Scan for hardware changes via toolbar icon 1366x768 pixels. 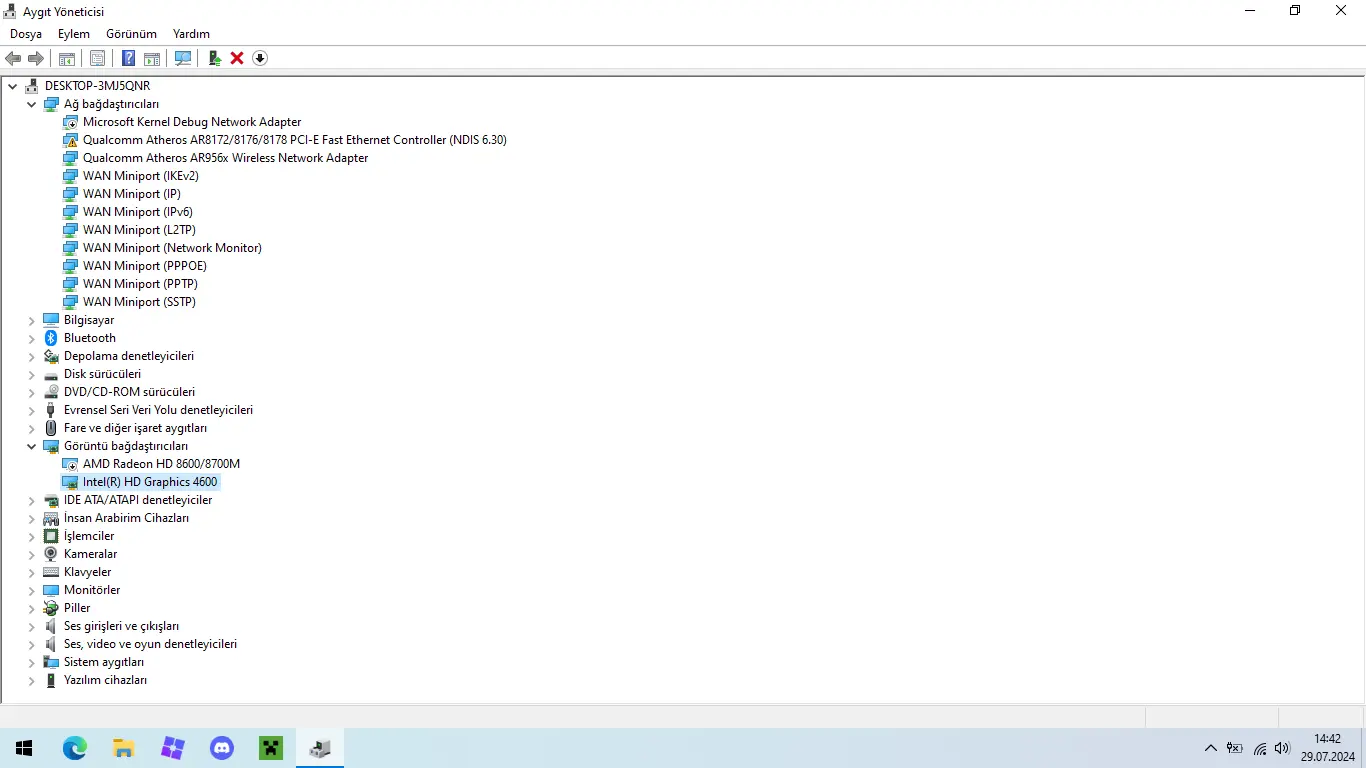[x=183, y=58]
